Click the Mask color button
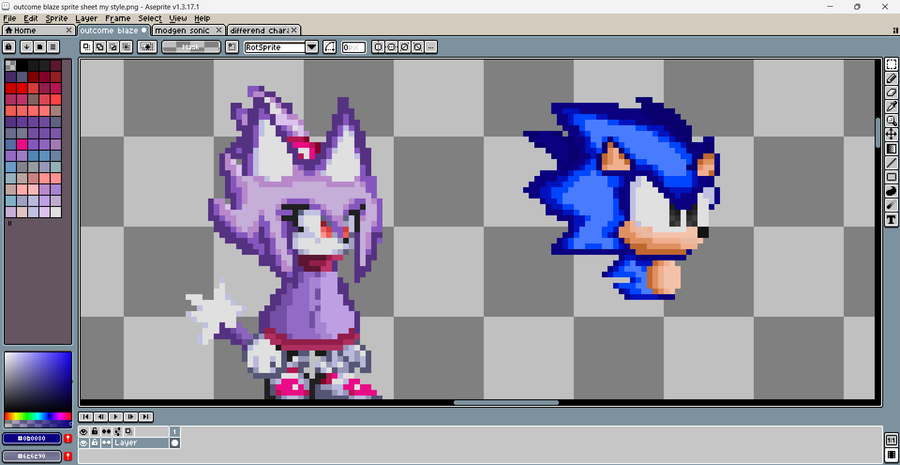 pyautogui.click(x=191, y=47)
